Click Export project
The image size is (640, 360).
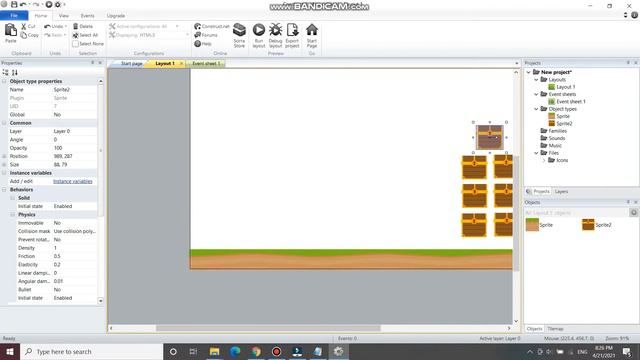click(x=292, y=36)
